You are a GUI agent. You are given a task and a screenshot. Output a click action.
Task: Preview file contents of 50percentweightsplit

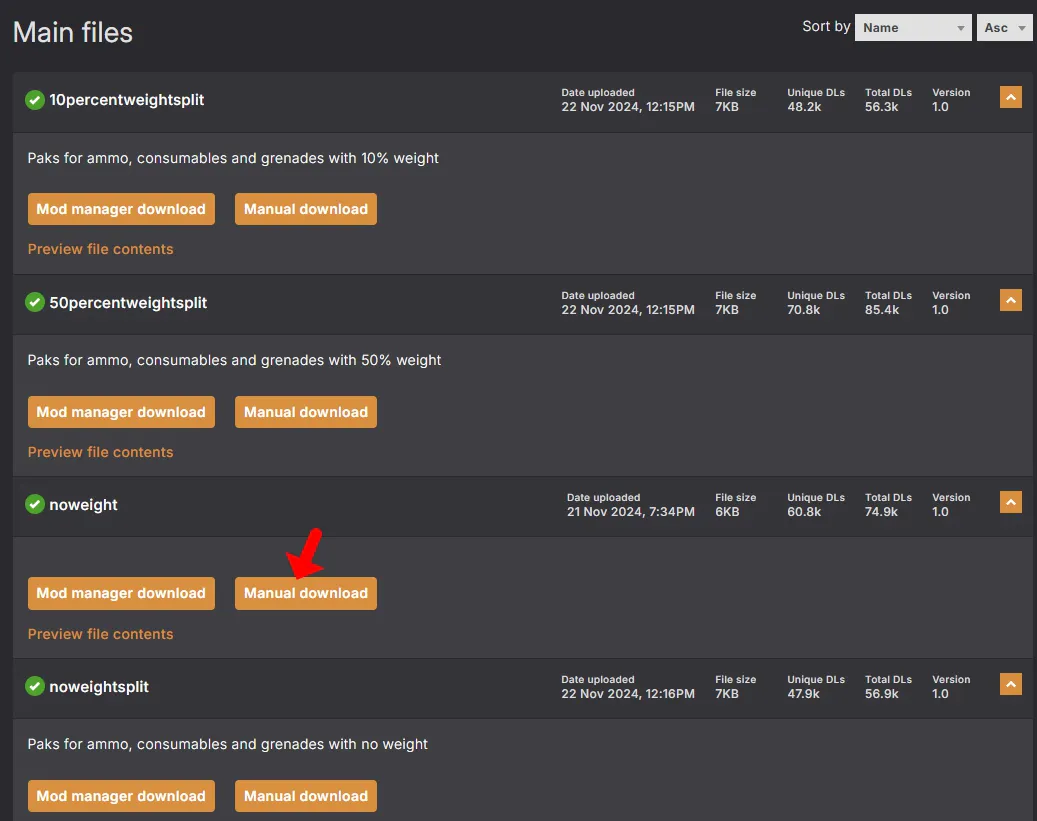(101, 452)
